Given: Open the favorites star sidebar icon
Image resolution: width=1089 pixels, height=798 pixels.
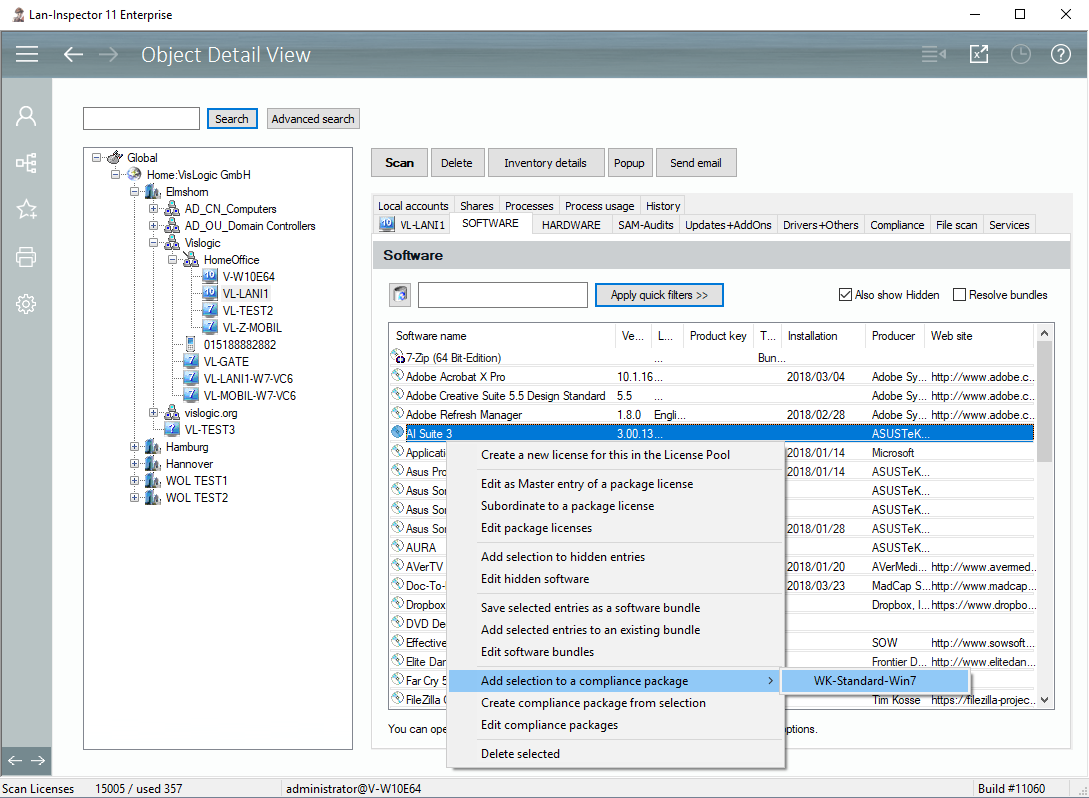Looking at the screenshot, I should click(x=26, y=209).
